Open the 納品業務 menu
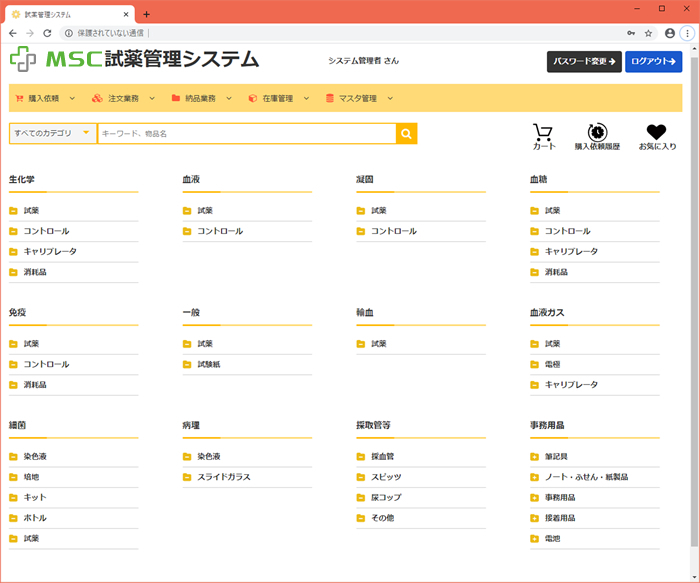Viewport: 700px width, 583px height. pos(200,98)
